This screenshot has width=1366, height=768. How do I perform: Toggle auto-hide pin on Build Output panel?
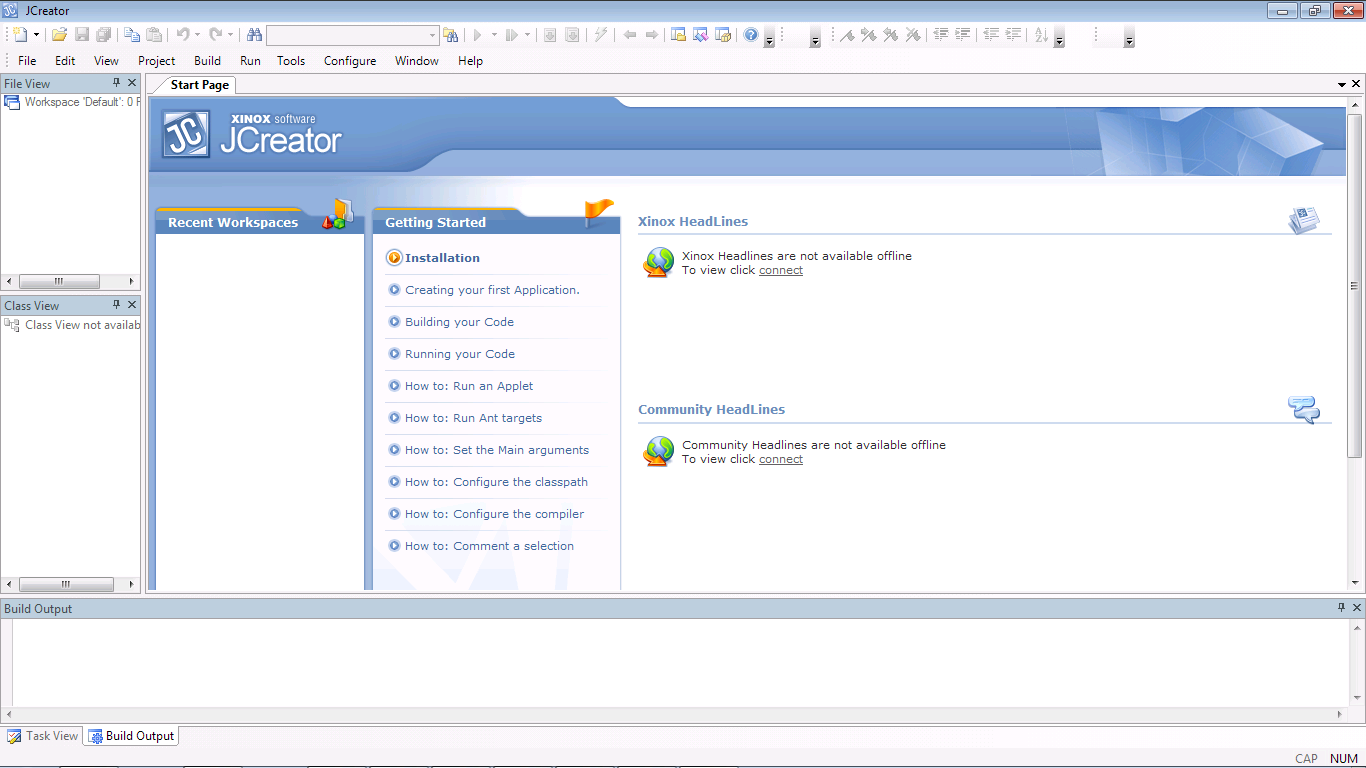pyautogui.click(x=1341, y=608)
